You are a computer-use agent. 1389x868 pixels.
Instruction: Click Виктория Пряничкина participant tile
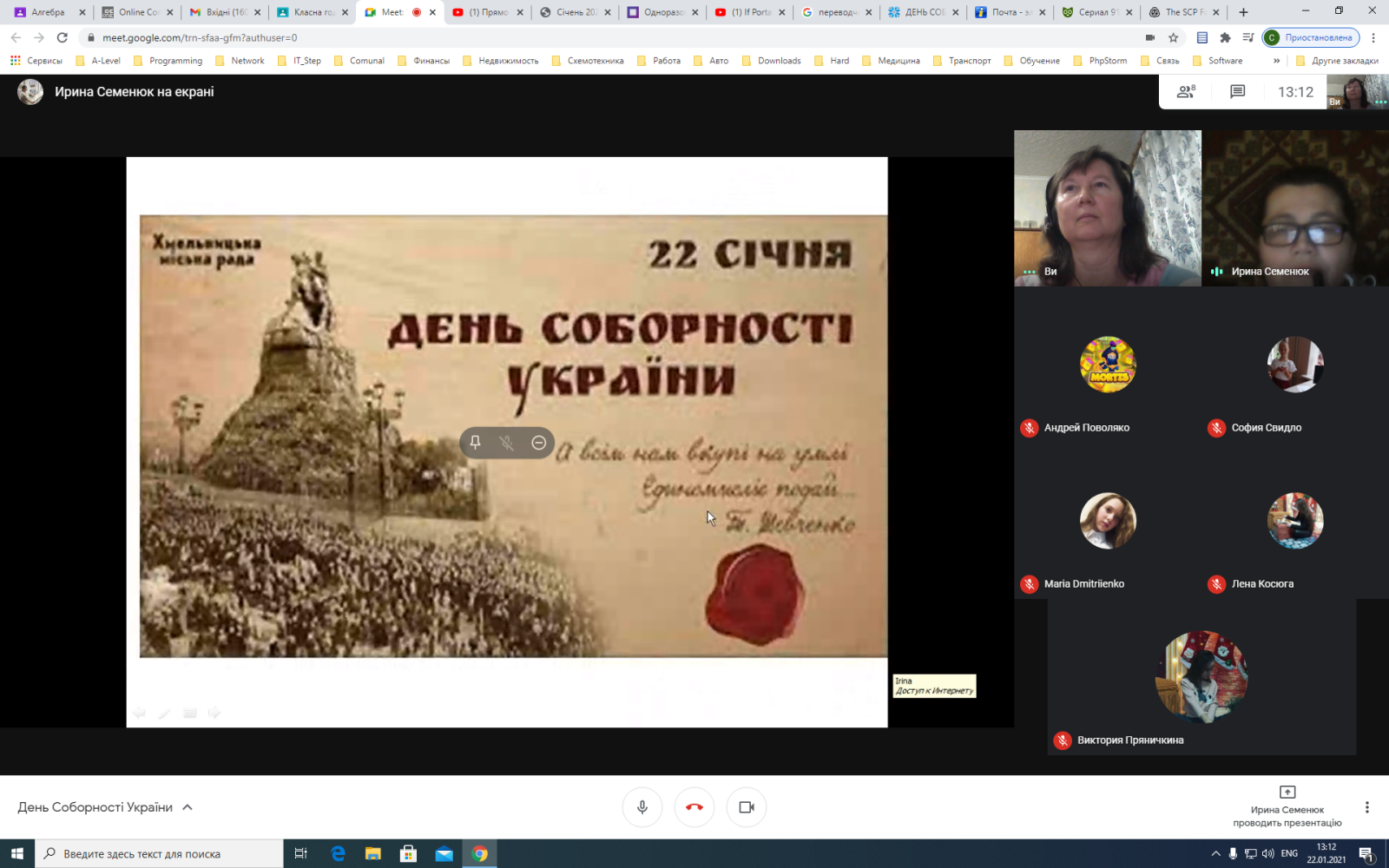pyautogui.click(x=1201, y=677)
